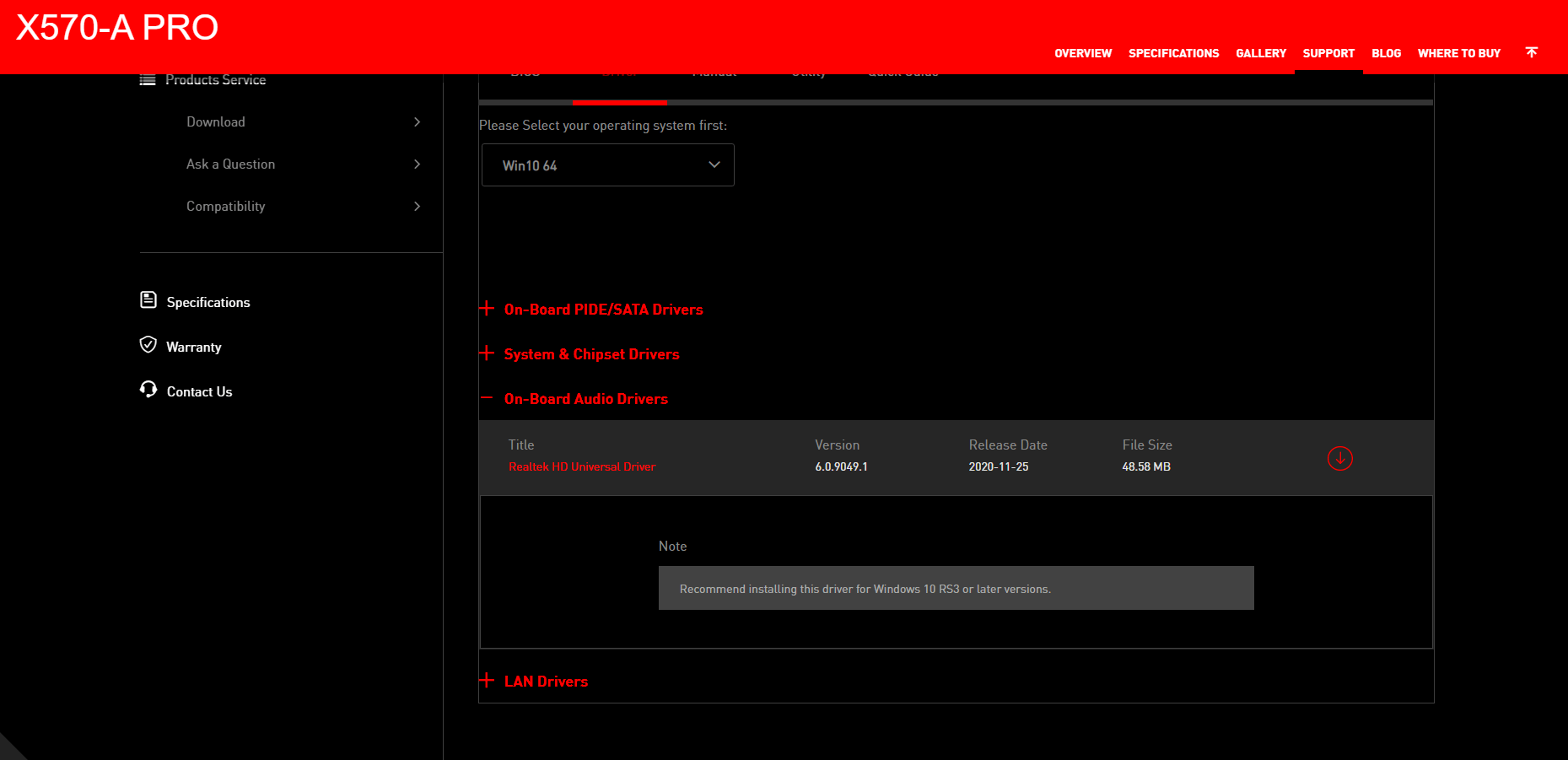Click the Realtek HD Universal Driver link
This screenshot has height=760, width=1568.
(582, 466)
